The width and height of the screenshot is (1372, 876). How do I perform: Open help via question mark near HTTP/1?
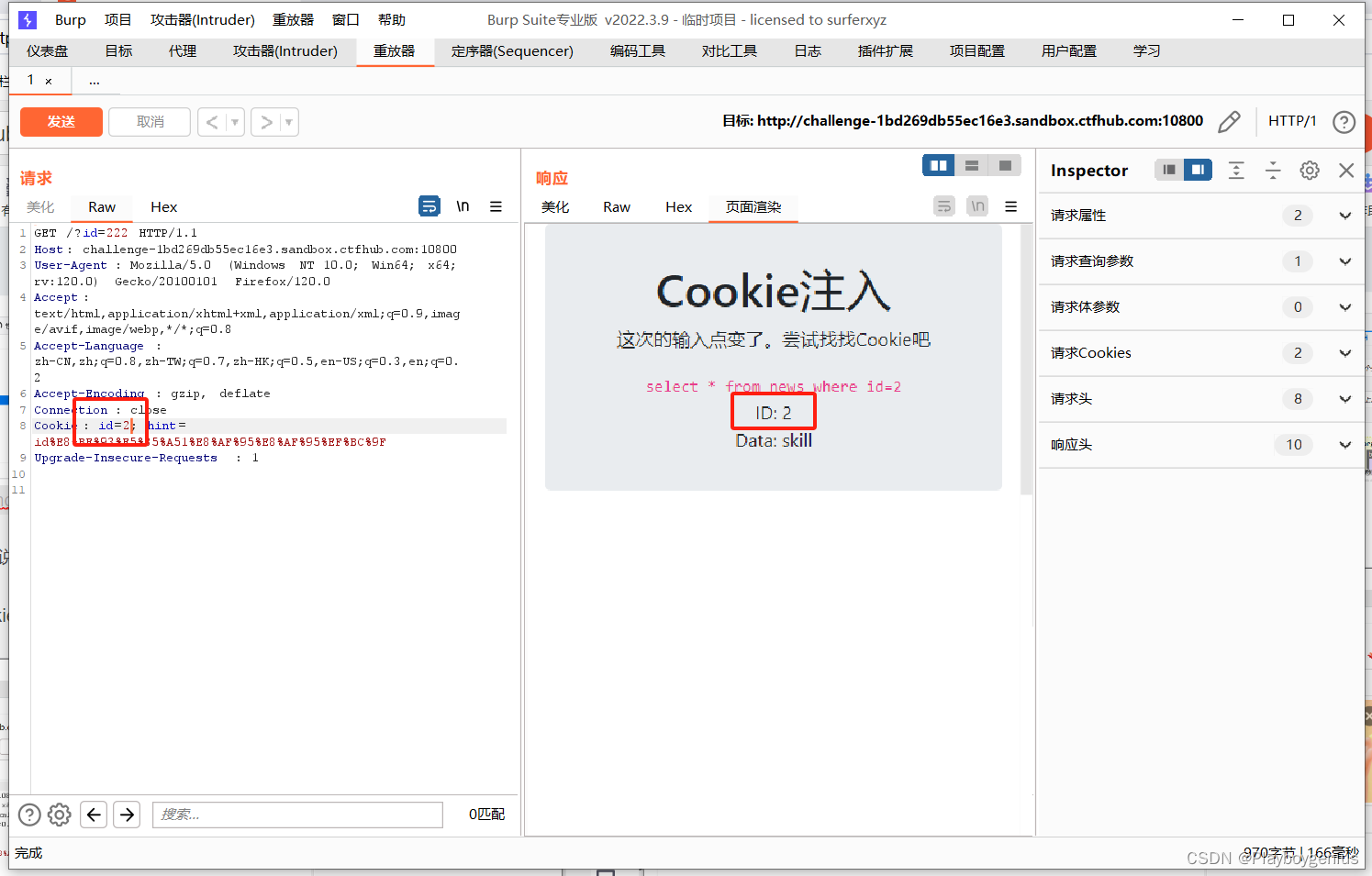(1344, 122)
